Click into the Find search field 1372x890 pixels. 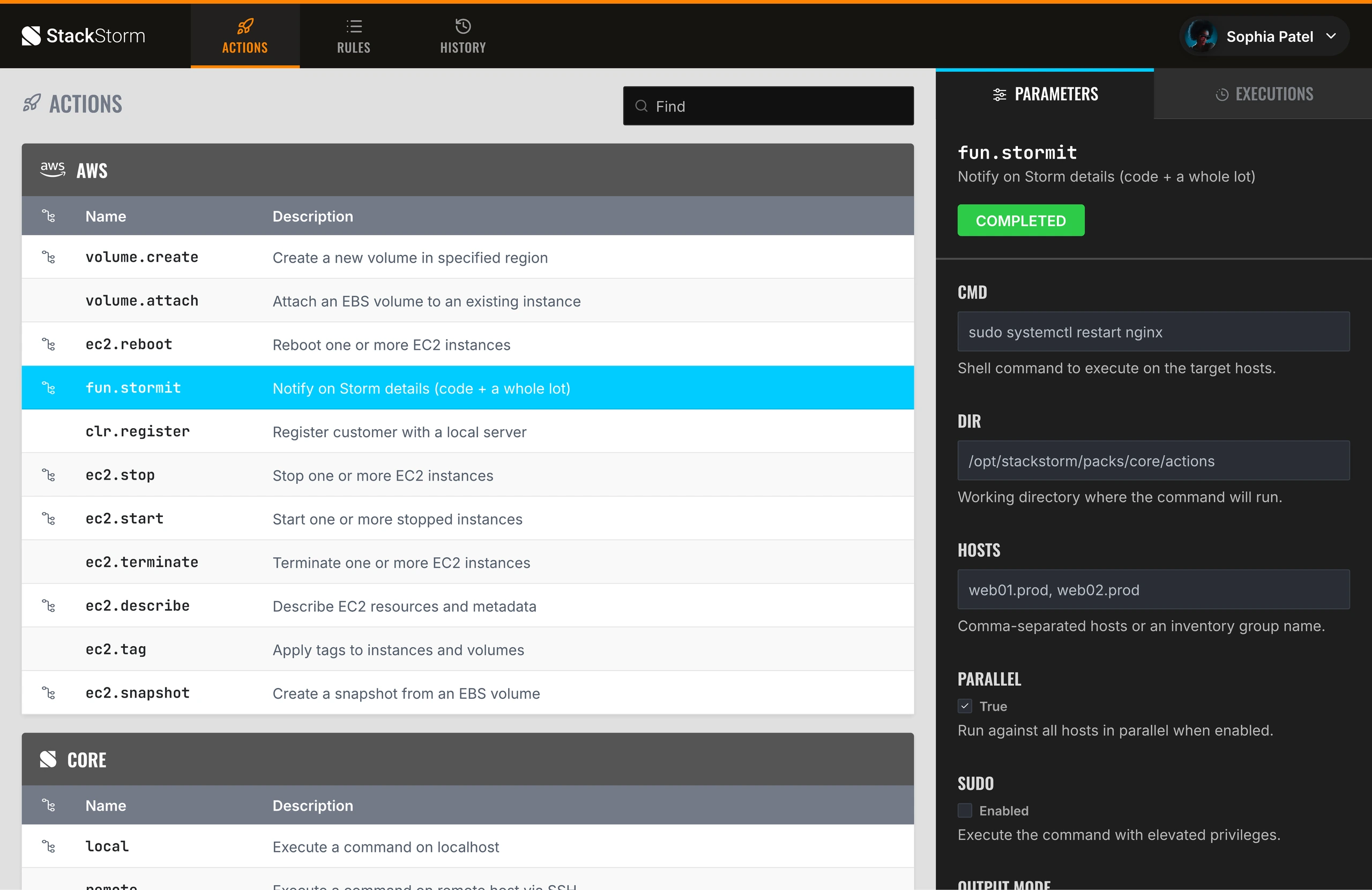pyautogui.click(x=768, y=106)
